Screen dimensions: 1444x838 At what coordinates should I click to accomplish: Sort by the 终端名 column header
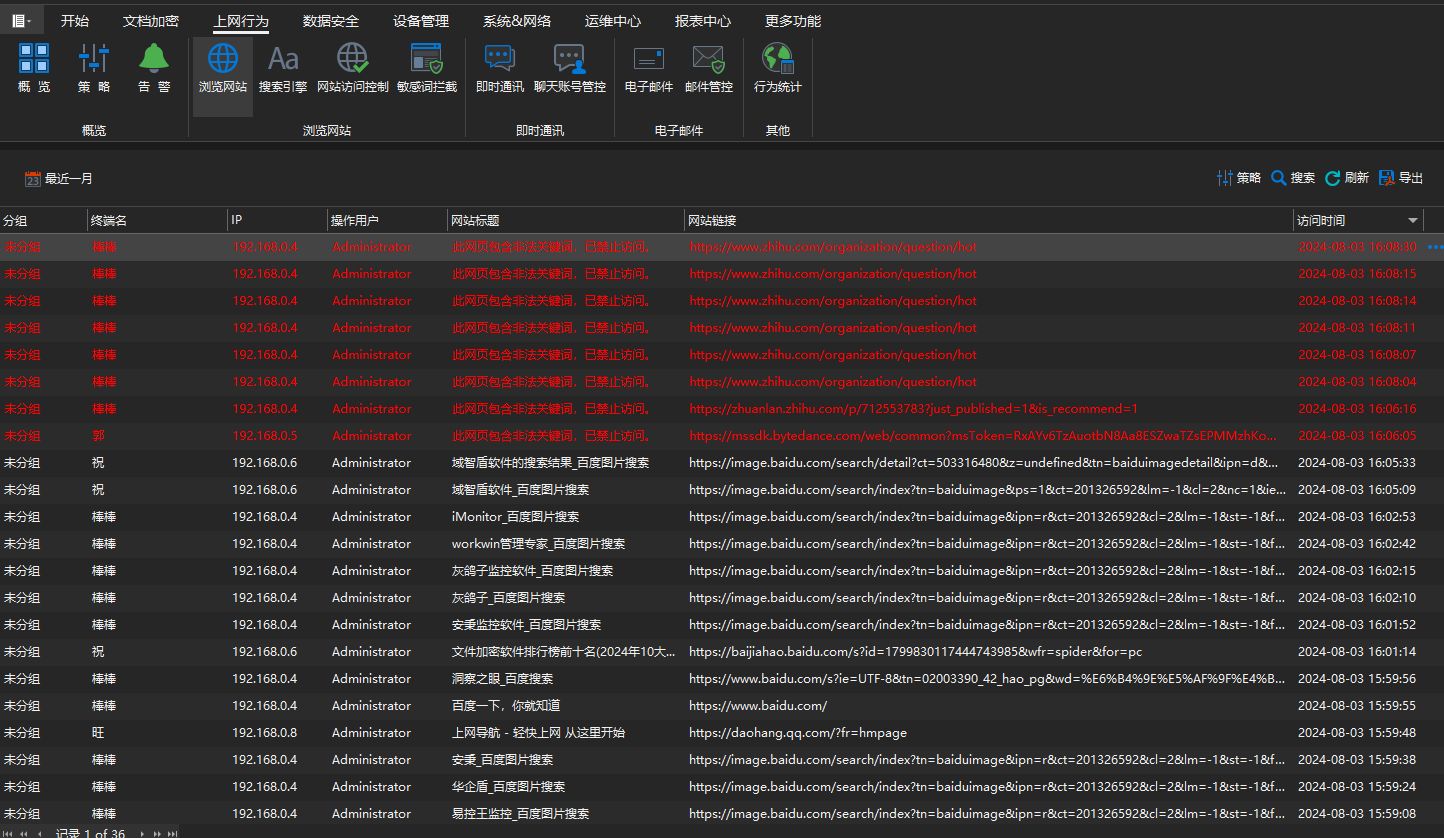tap(157, 220)
